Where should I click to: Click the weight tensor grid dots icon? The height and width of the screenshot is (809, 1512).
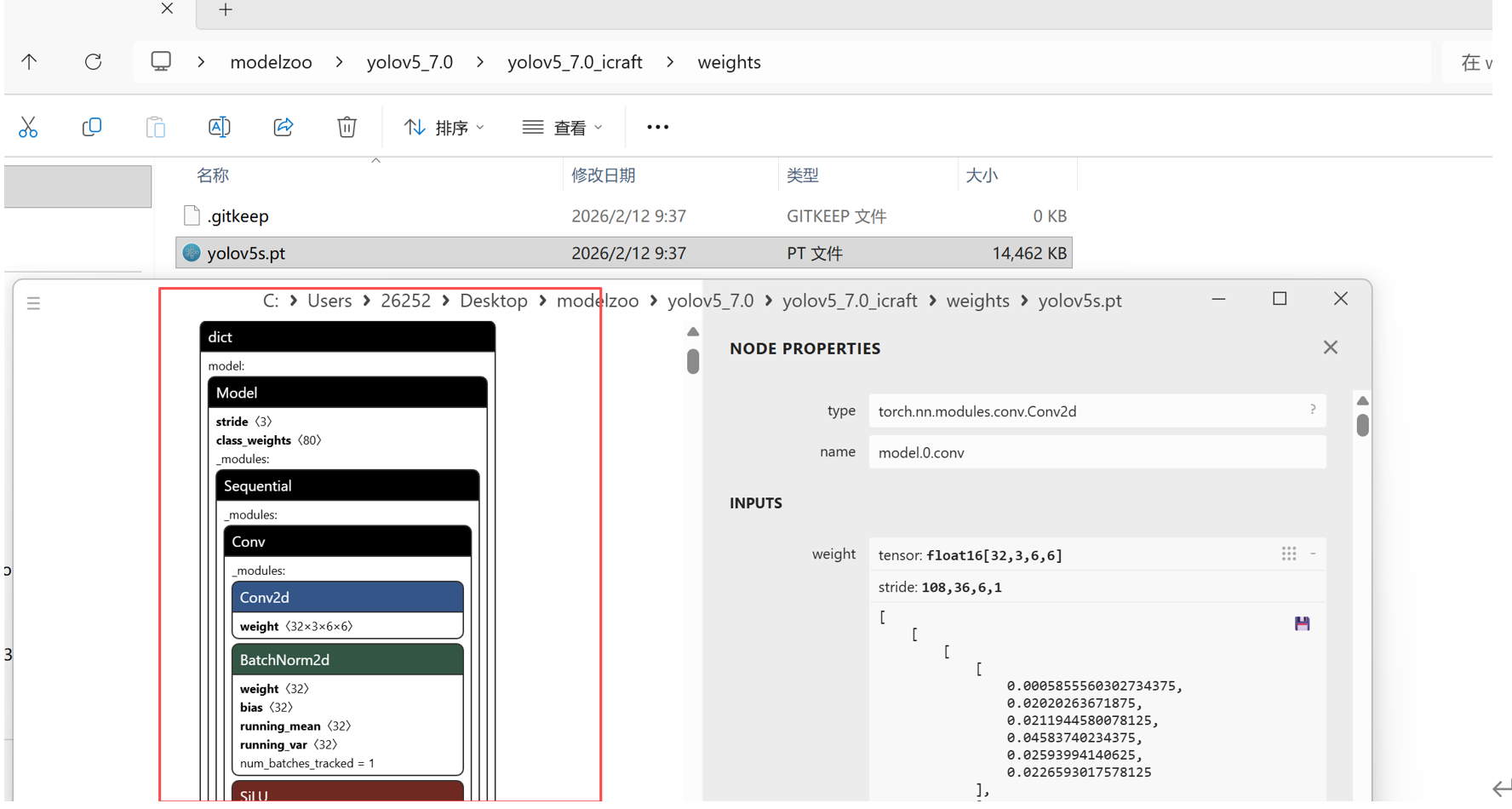click(1289, 554)
